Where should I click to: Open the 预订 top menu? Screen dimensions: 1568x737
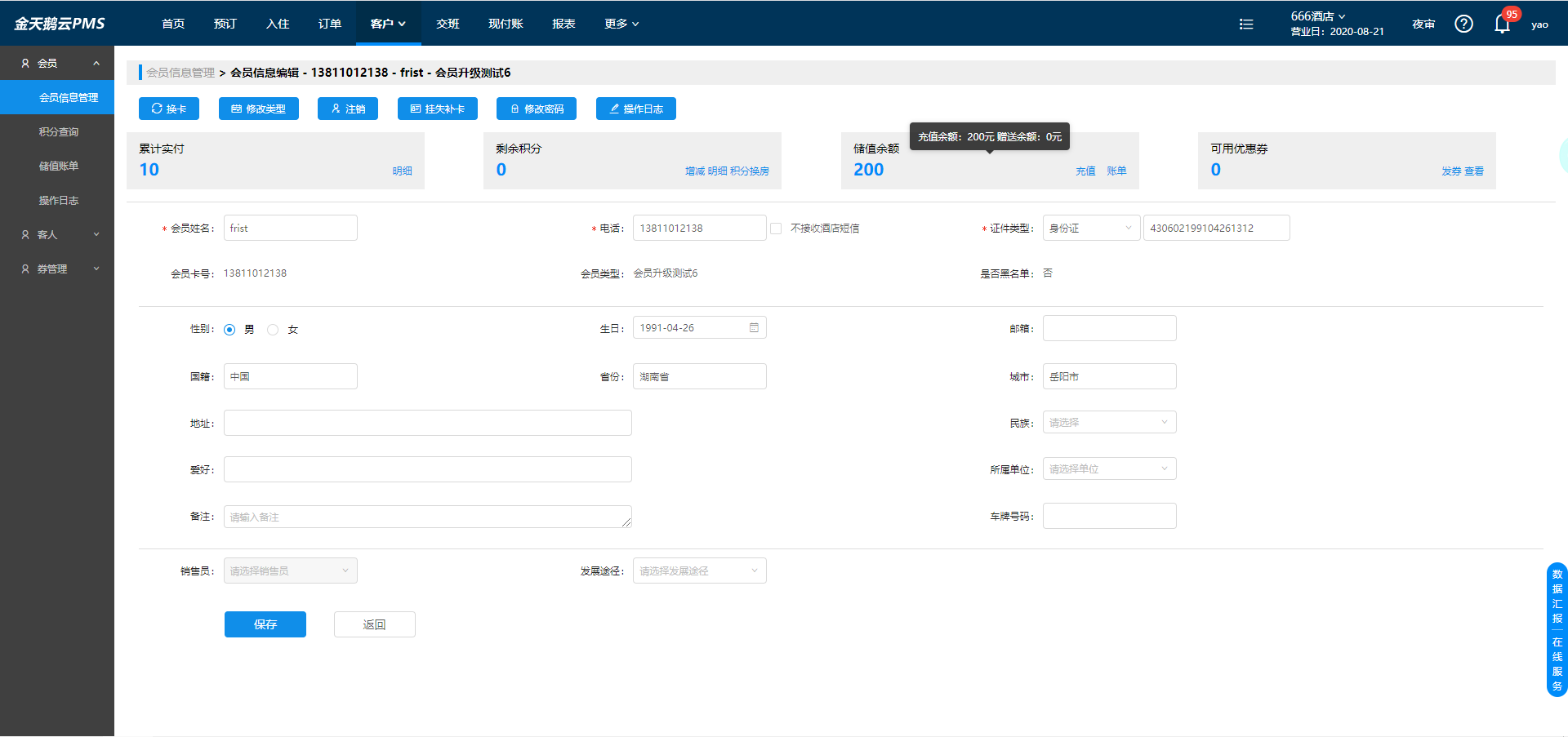click(x=225, y=24)
